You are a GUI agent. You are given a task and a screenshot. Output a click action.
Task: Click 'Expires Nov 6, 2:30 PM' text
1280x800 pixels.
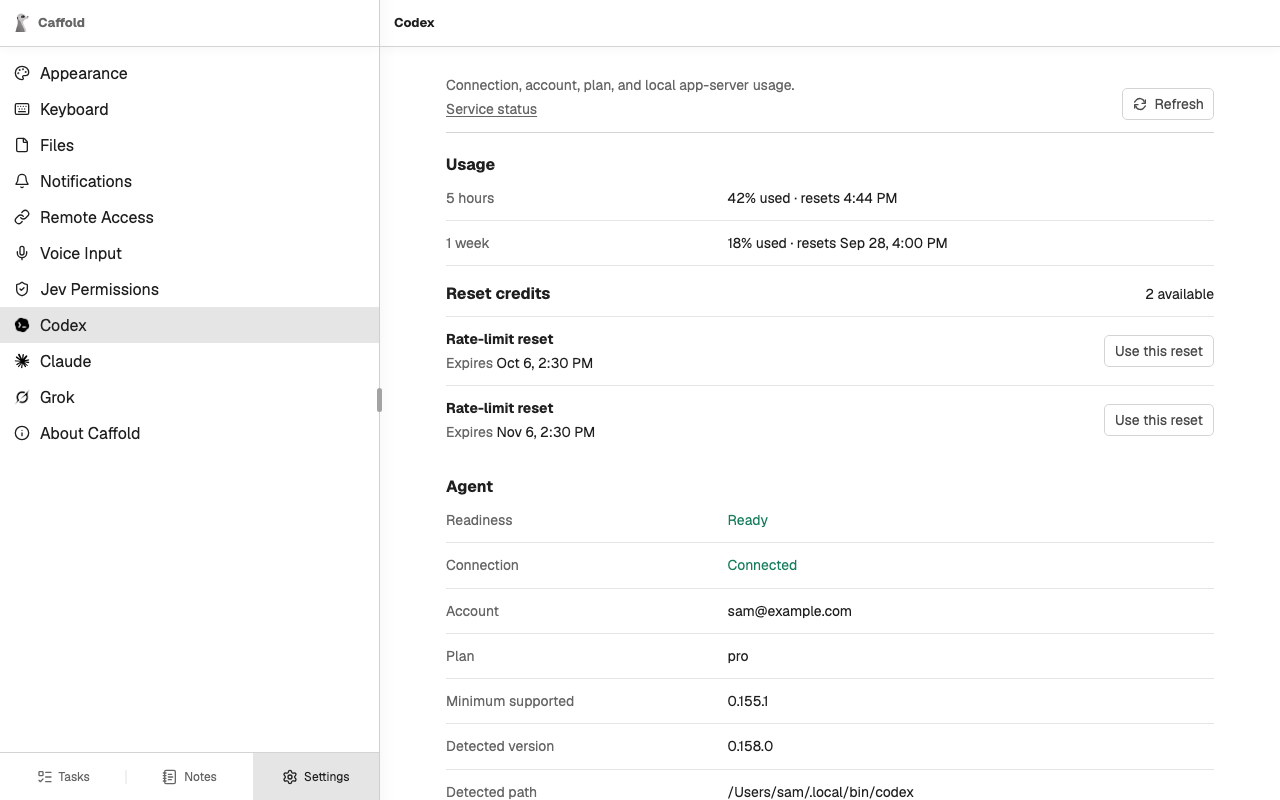(x=520, y=432)
